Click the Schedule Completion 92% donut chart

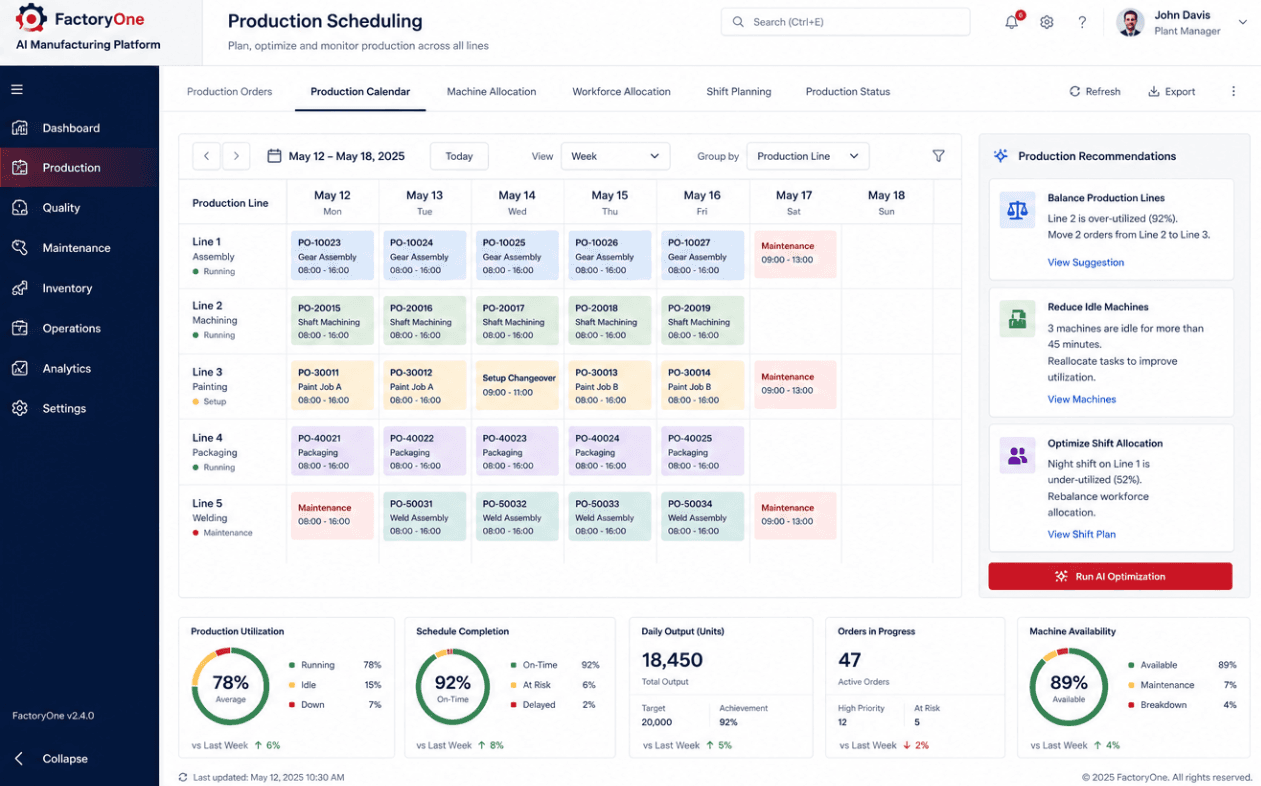[452, 686]
